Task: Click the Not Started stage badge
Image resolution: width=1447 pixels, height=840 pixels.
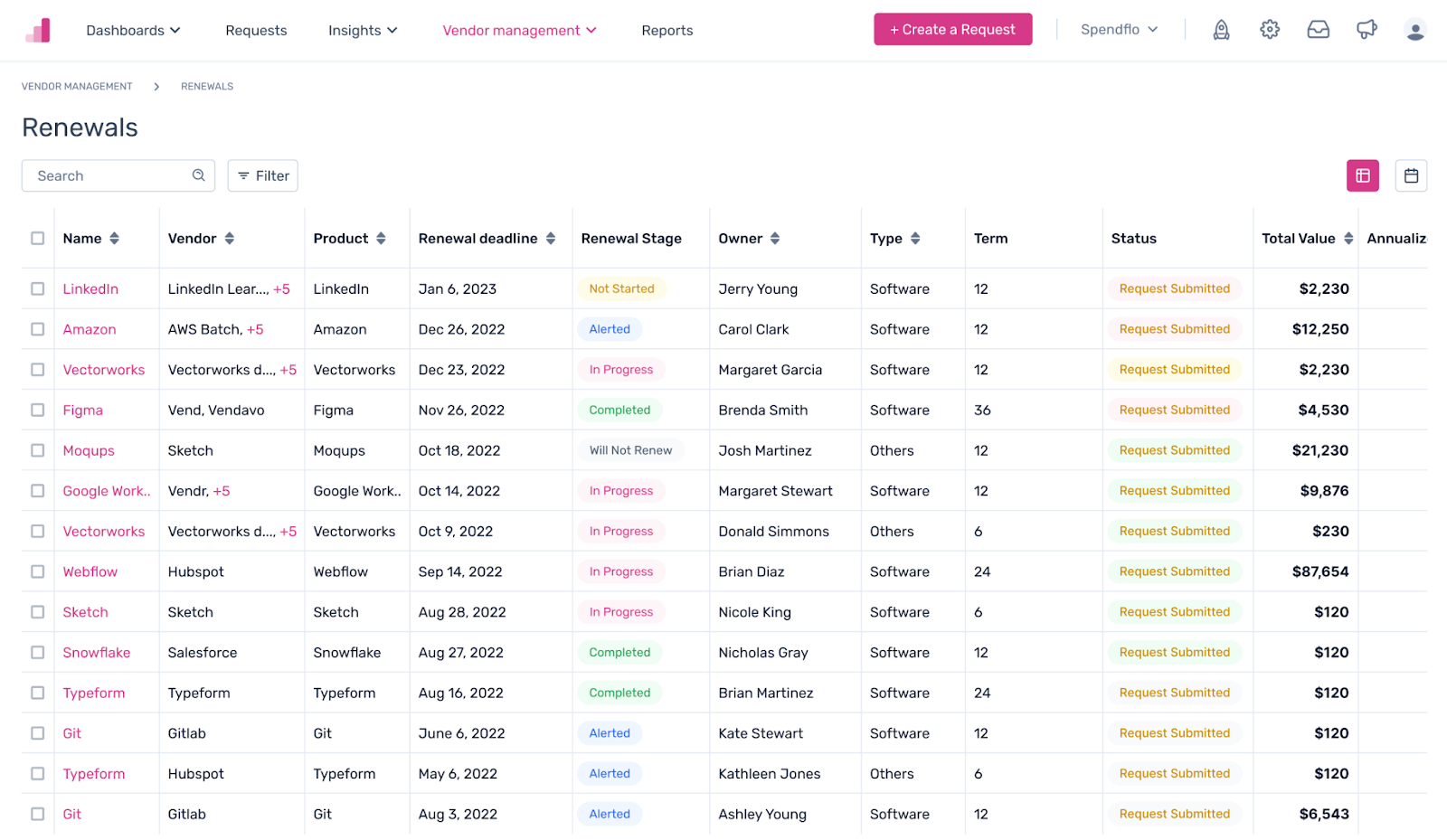Action: click(x=621, y=288)
